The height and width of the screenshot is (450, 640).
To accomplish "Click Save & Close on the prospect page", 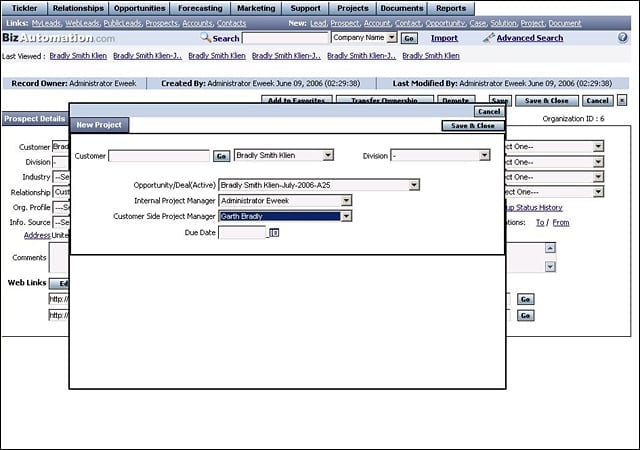I will 547,100.
